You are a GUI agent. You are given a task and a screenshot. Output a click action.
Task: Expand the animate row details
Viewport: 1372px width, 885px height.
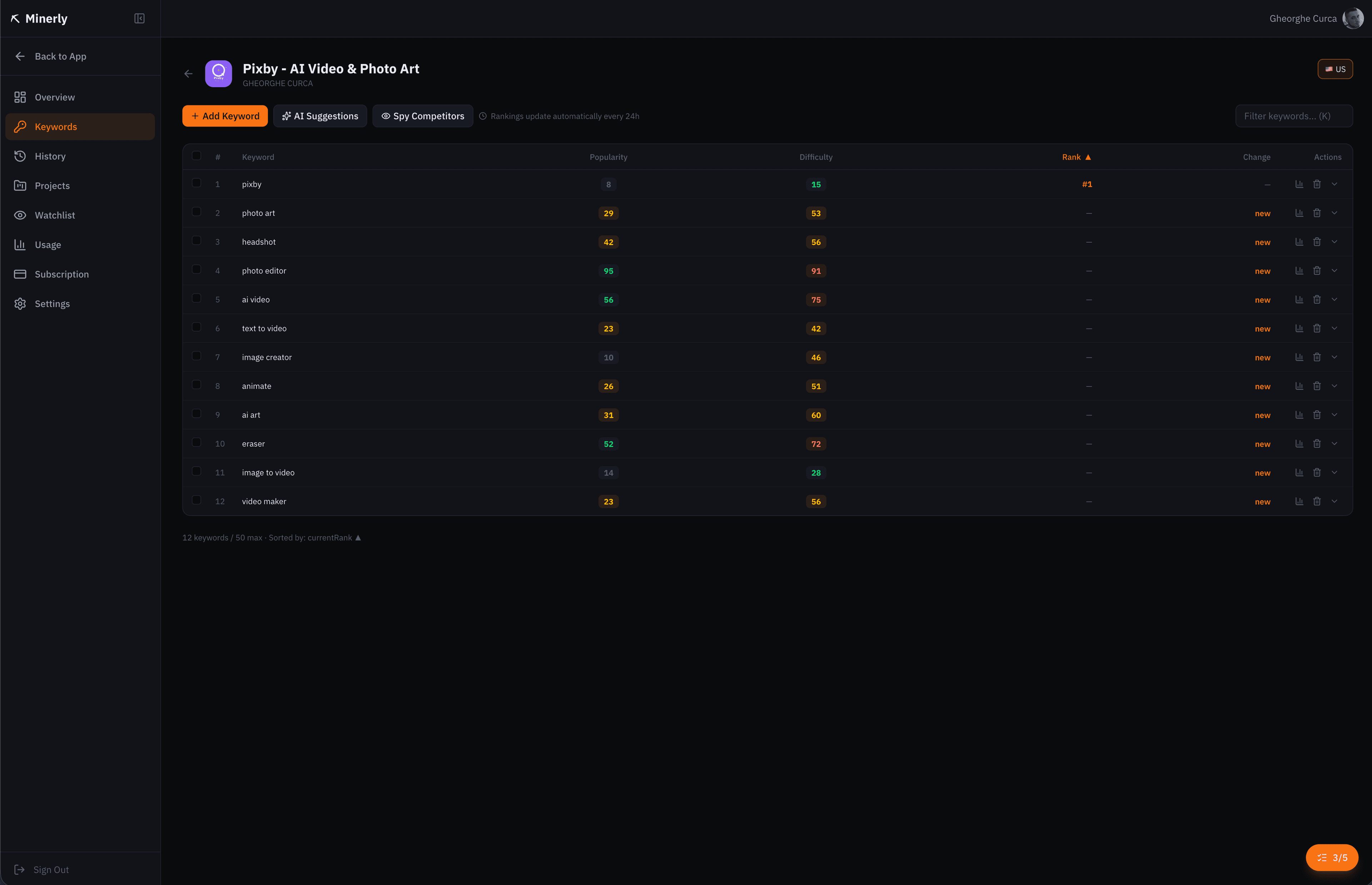(x=1334, y=386)
